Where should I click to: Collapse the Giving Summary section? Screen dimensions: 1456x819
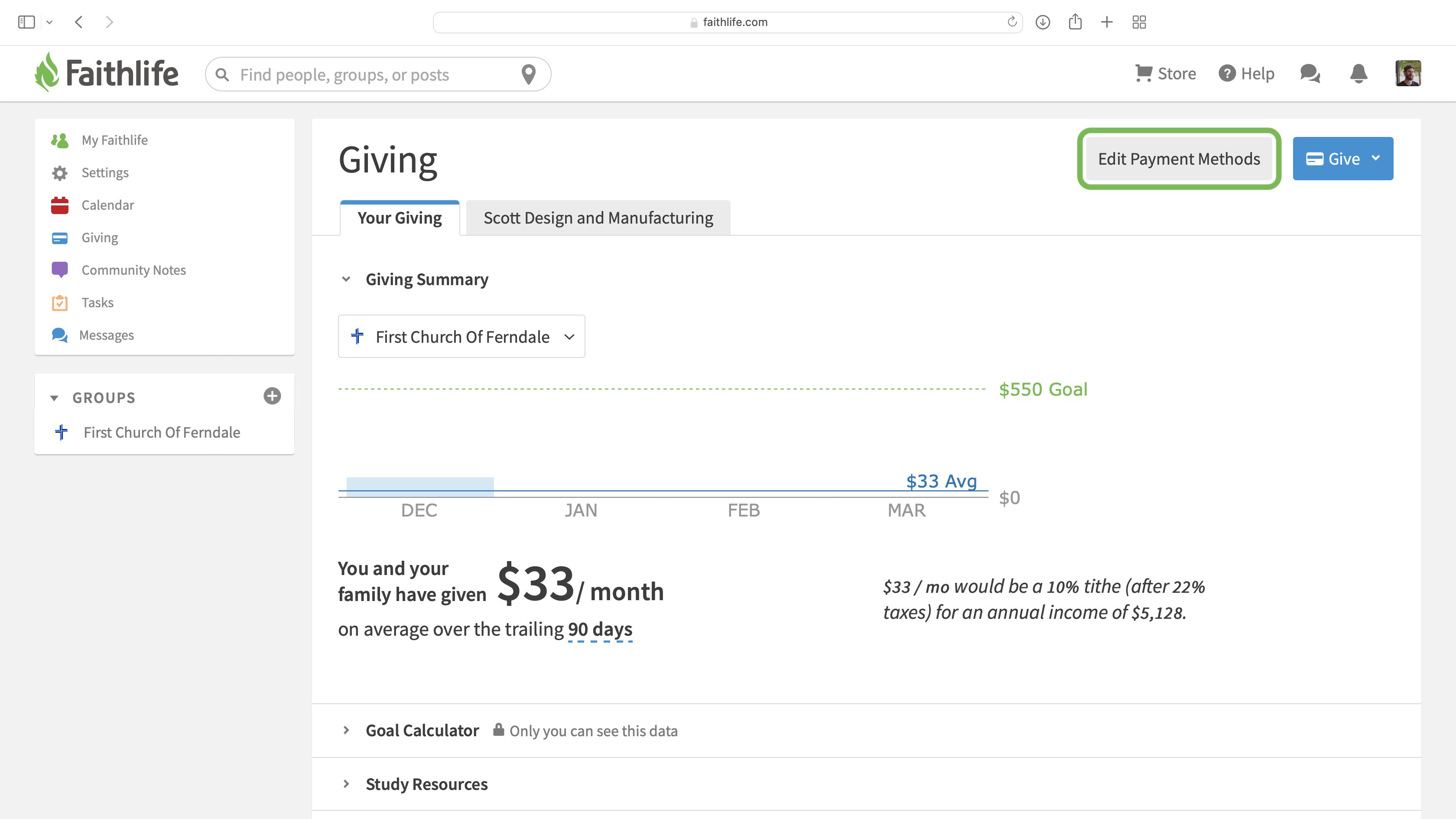click(346, 279)
